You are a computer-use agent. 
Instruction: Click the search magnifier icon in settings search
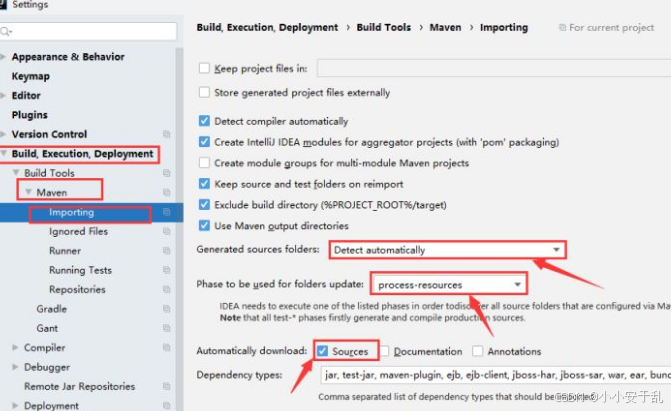tap(6, 31)
